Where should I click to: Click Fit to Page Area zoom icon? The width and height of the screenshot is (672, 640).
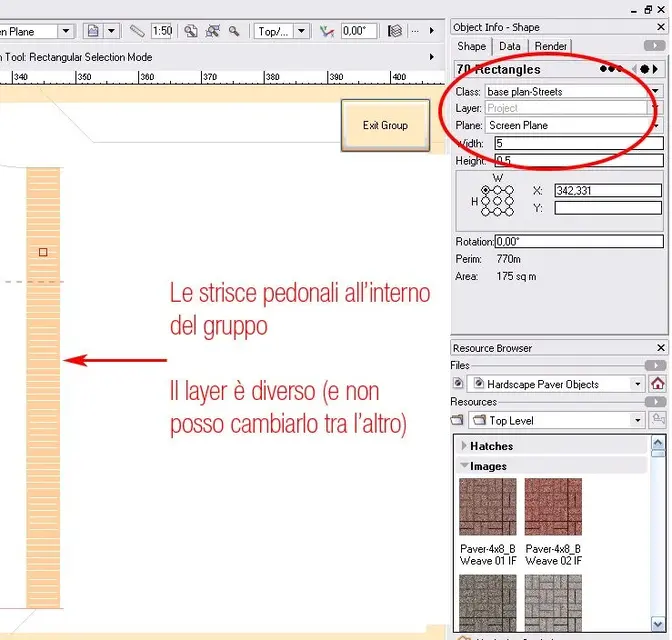point(191,31)
